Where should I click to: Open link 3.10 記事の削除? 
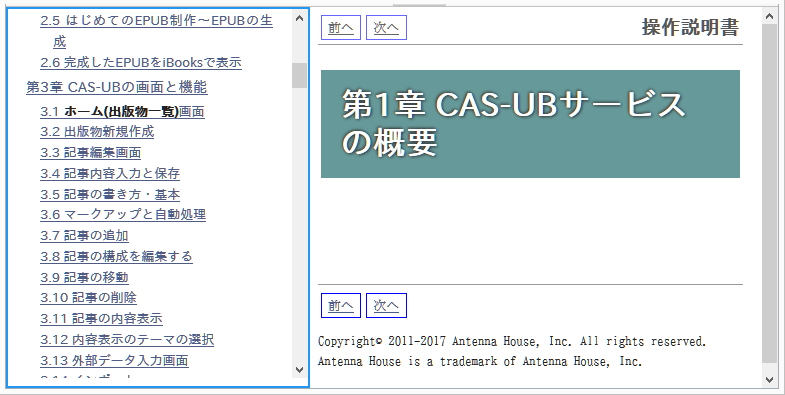coord(89,298)
